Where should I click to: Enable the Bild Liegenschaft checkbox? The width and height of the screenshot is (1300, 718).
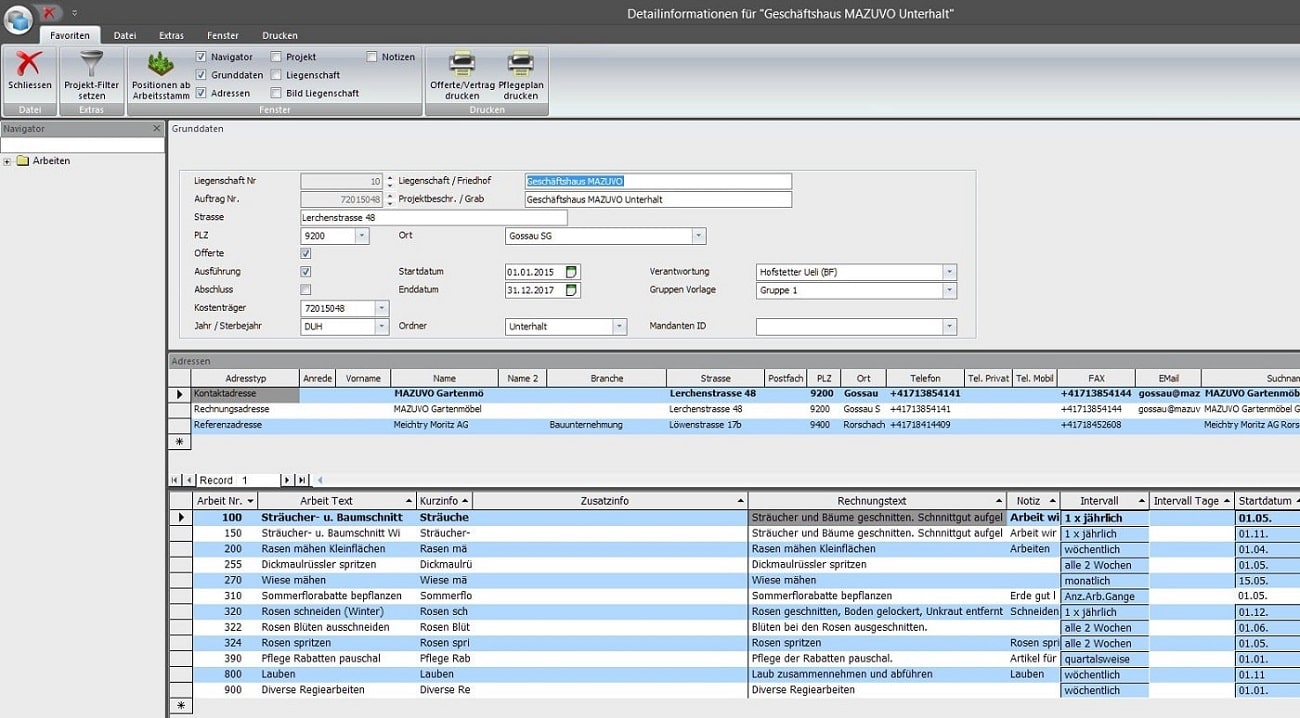pos(276,93)
